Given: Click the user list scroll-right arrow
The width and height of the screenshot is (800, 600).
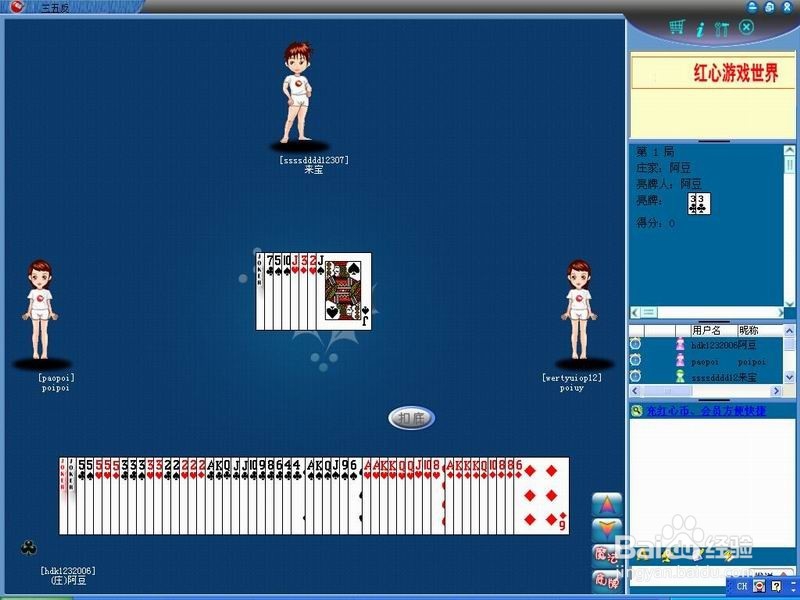Looking at the screenshot, I should point(776,391).
